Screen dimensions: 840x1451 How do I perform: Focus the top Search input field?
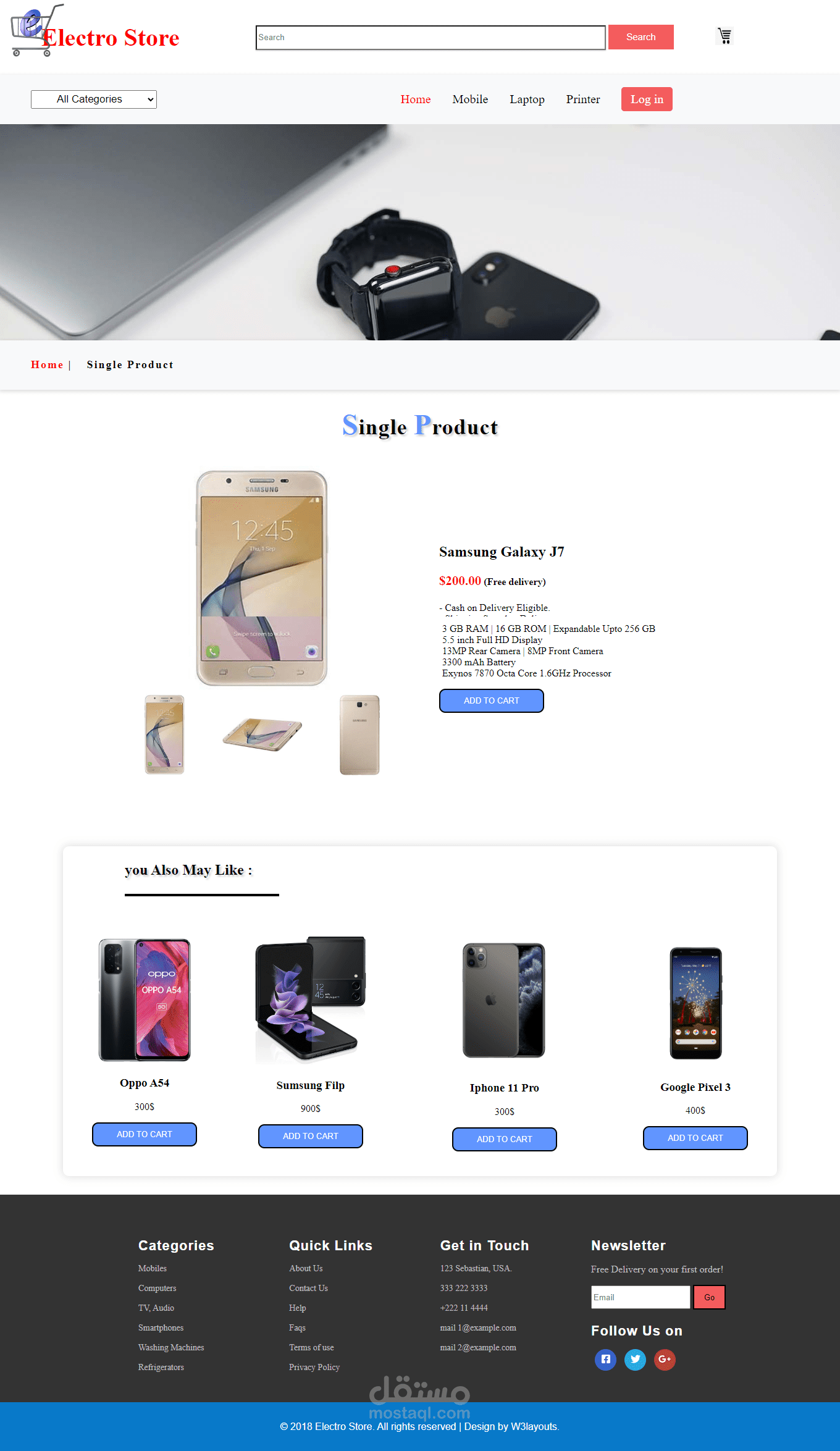coord(430,38)
